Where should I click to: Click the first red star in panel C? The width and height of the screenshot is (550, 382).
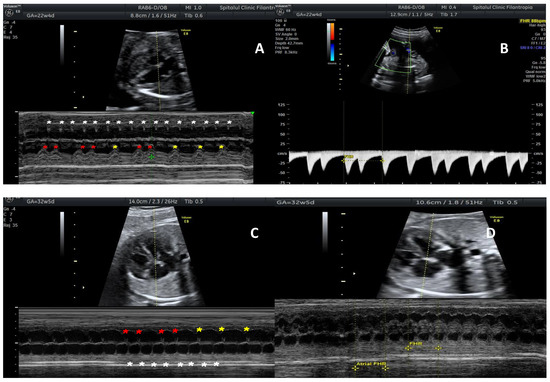pyautogui.click(x=126, y=331)
